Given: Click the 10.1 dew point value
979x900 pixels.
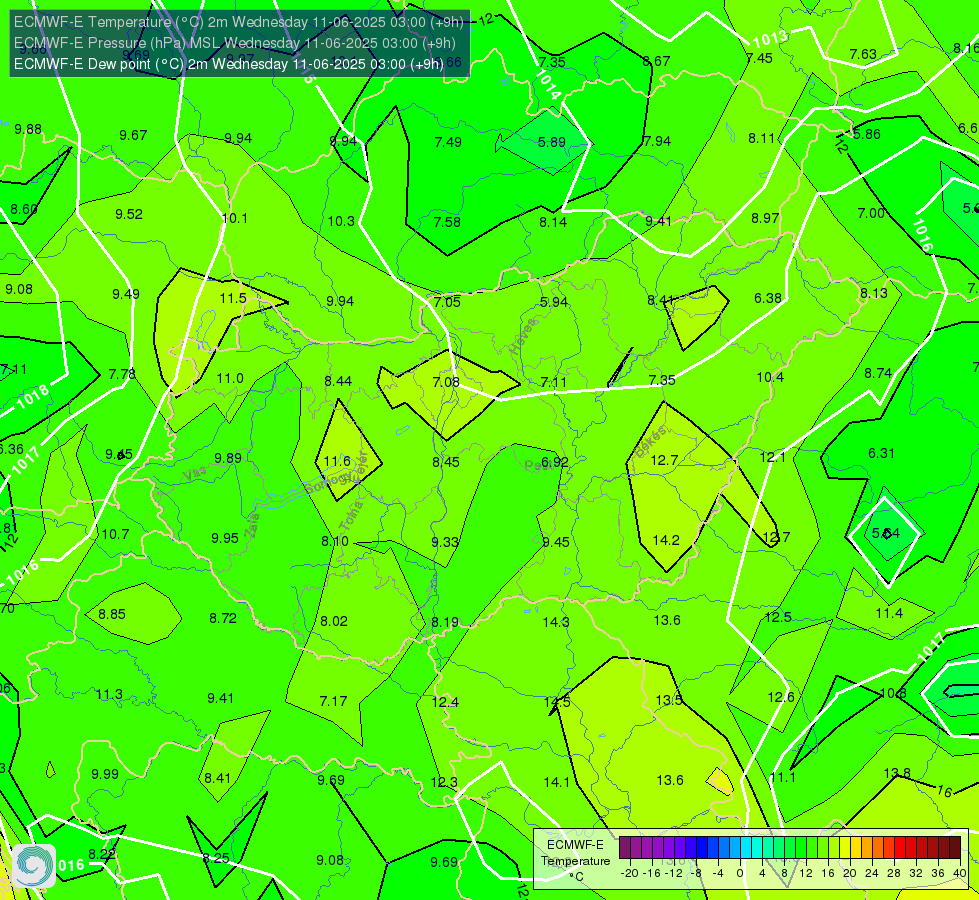Looking at the screenshot, I should pos(235,219).
